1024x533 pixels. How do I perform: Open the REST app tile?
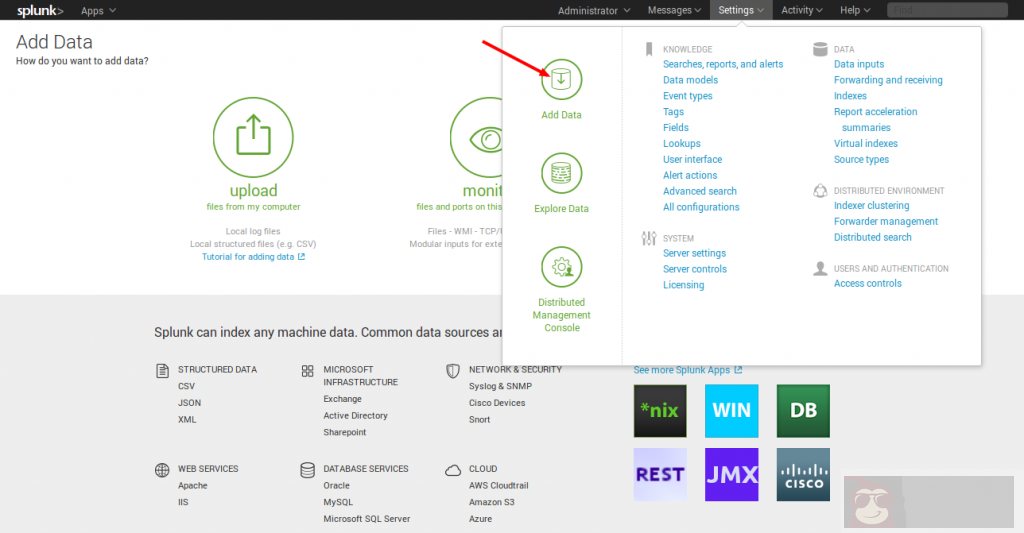pos(660,475)
